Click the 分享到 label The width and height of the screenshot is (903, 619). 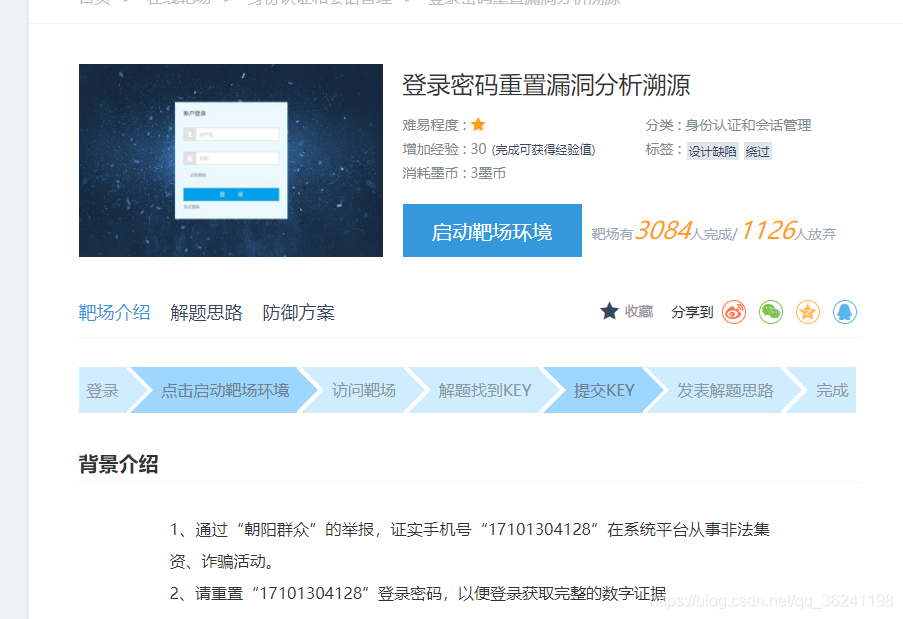coord(692,312)
